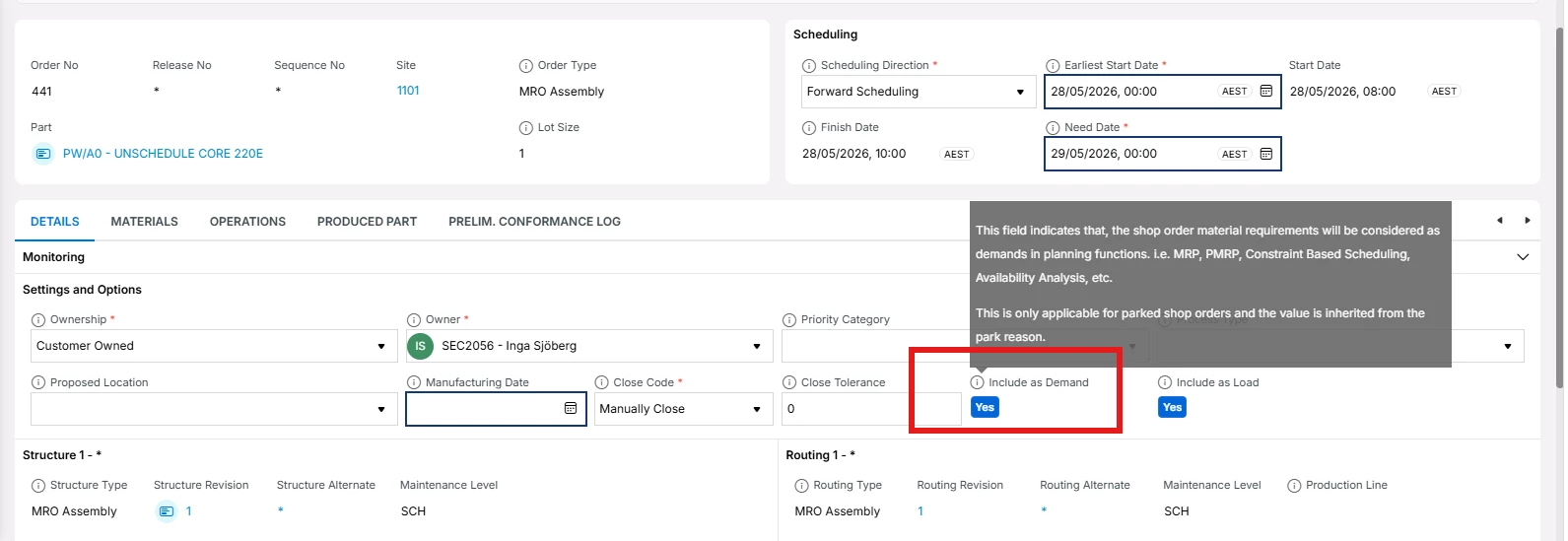Click info icon next to Need Date
This screenshot has width=1568, height=541.
(1053, 128)
